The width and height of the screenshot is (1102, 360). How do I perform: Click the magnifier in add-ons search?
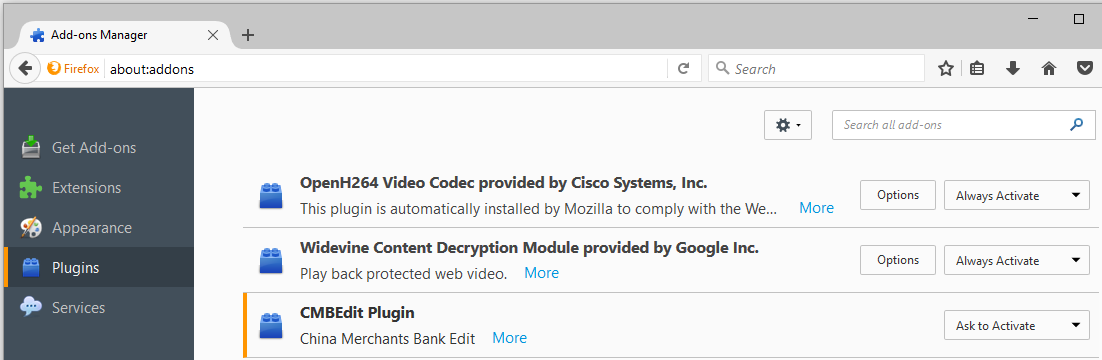tap(1076, 124)
